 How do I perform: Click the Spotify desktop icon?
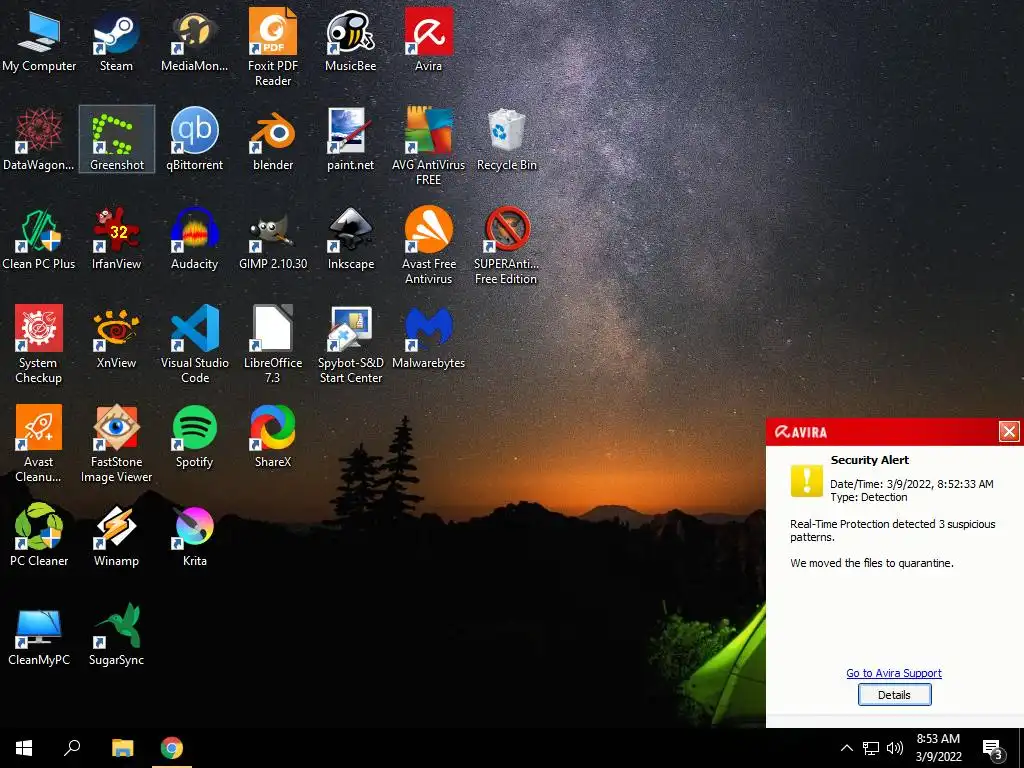click(195, 437)
